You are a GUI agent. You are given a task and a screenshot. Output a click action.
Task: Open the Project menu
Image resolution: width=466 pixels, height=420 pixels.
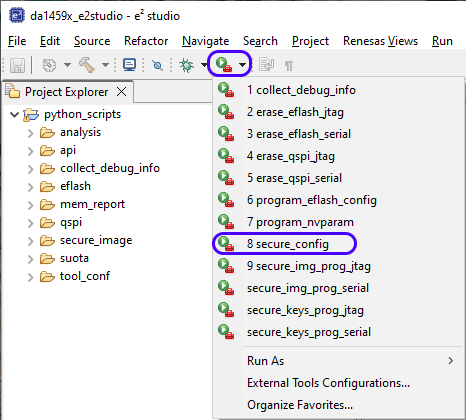[x=310, y=41]
